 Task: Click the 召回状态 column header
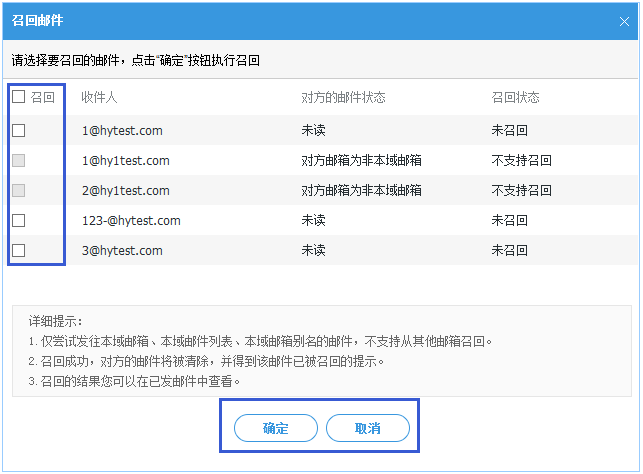(515, 98)
